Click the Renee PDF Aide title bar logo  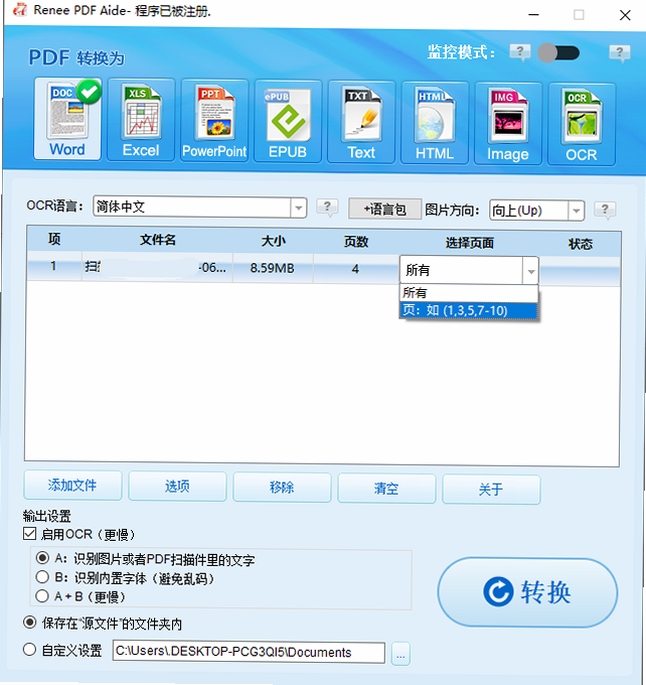click(20, 10)
